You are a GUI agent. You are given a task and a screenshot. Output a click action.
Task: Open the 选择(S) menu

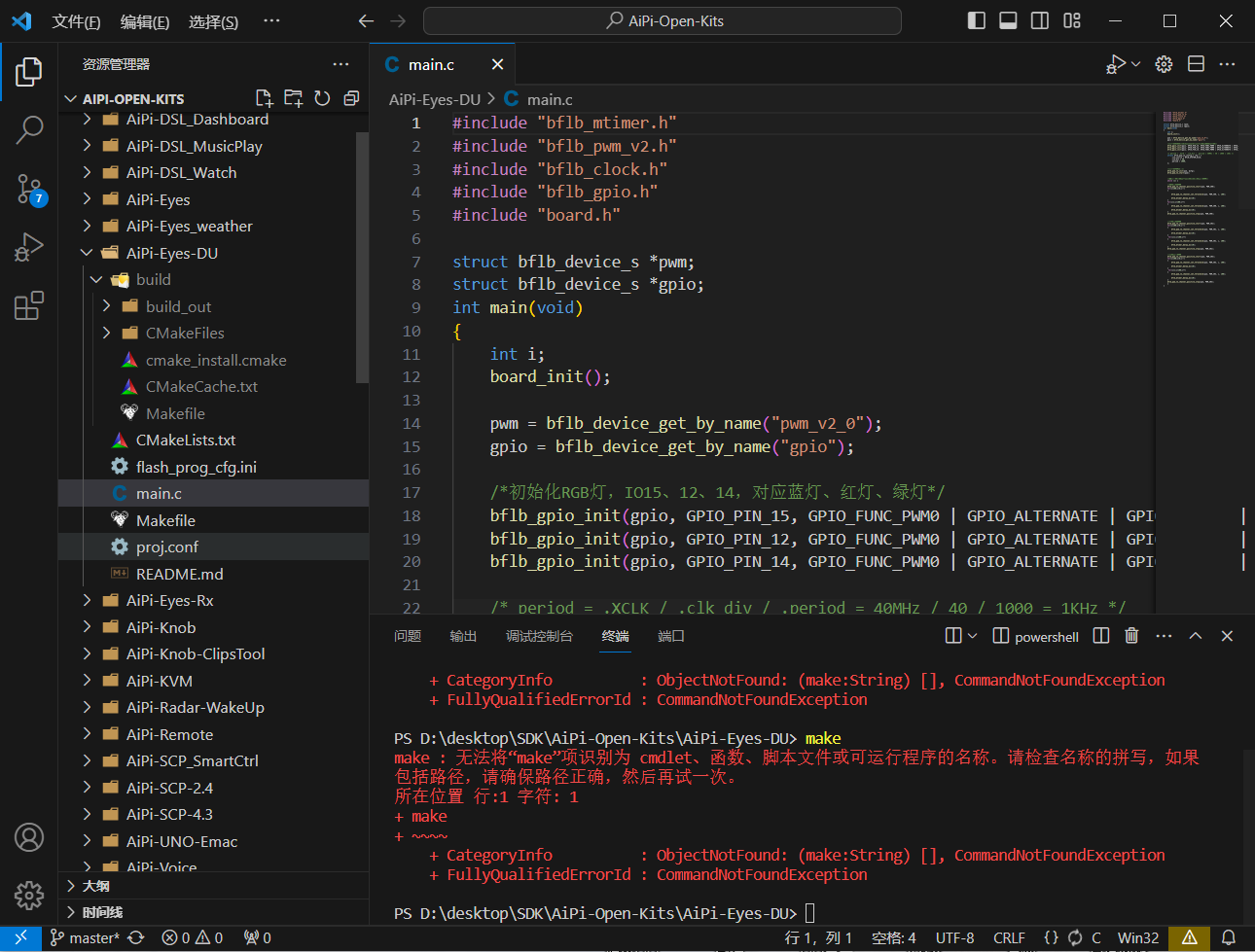[x=213, y=21]
